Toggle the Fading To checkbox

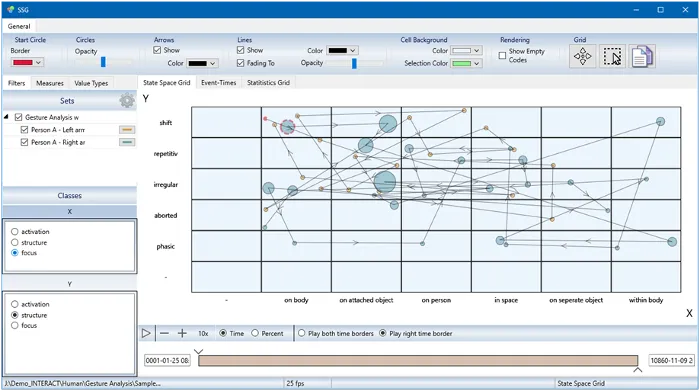point(241,63)
